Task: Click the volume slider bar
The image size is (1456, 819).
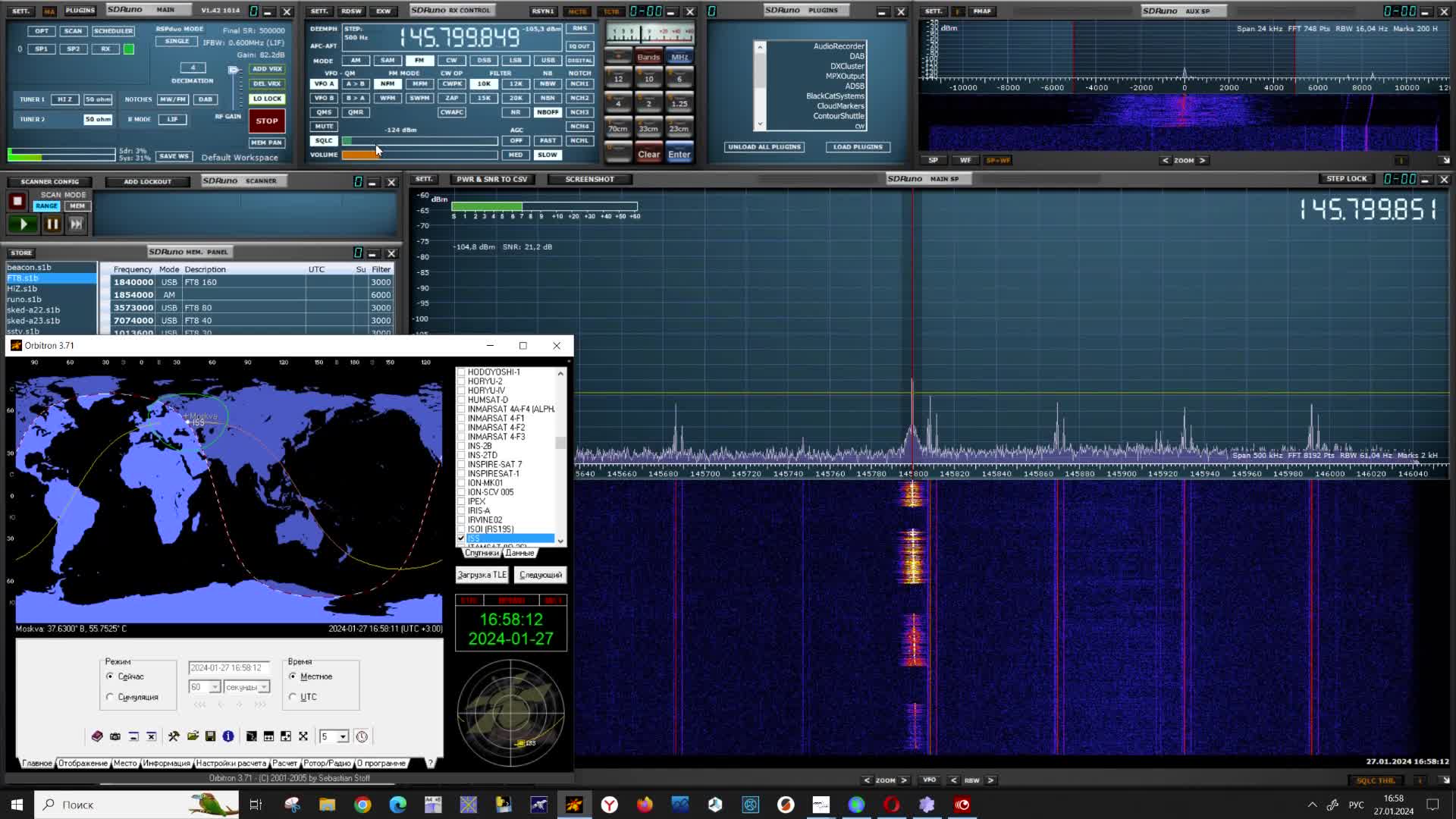Action: tap(419, 155)
